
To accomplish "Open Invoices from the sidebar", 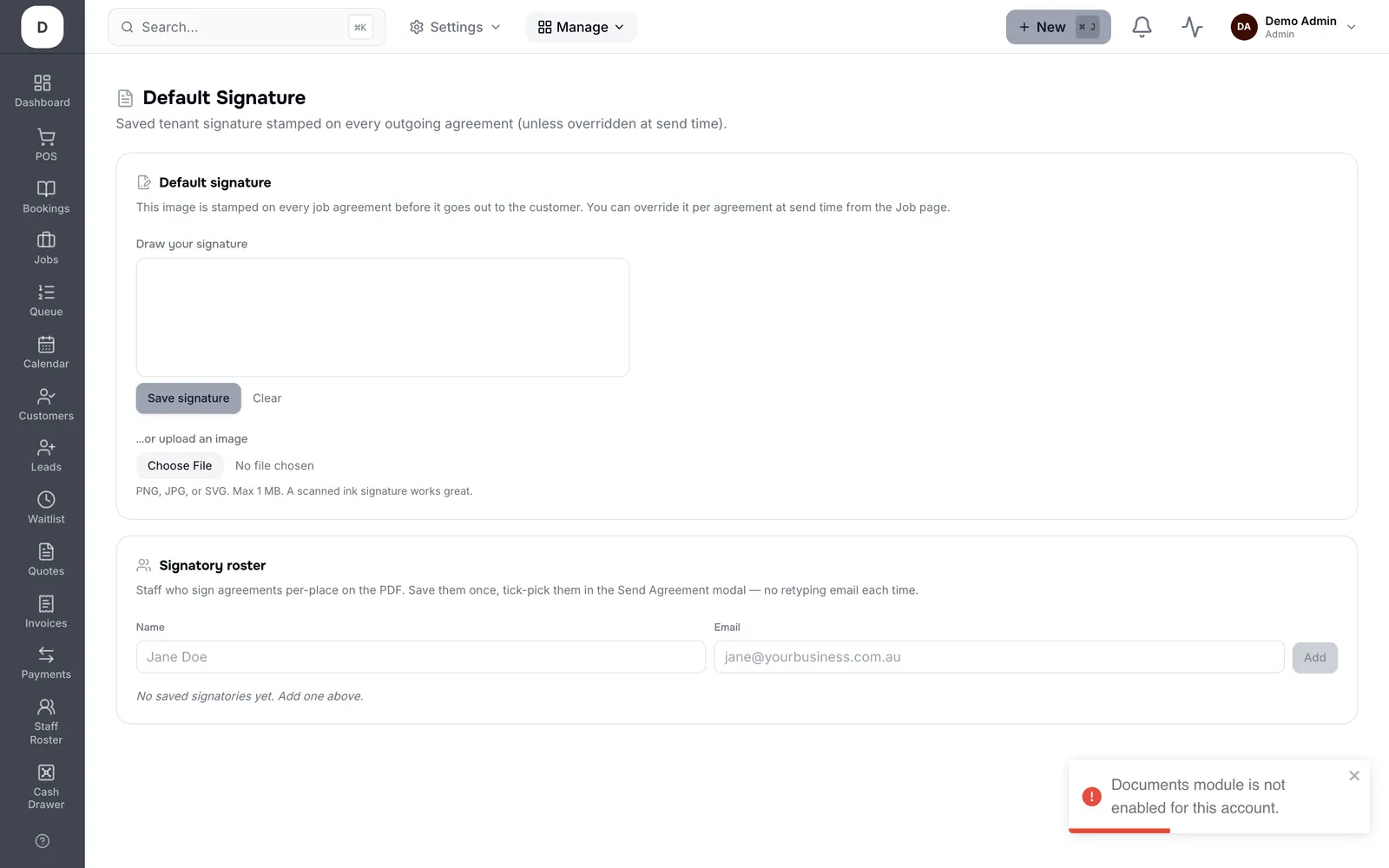I will (46, 612).
